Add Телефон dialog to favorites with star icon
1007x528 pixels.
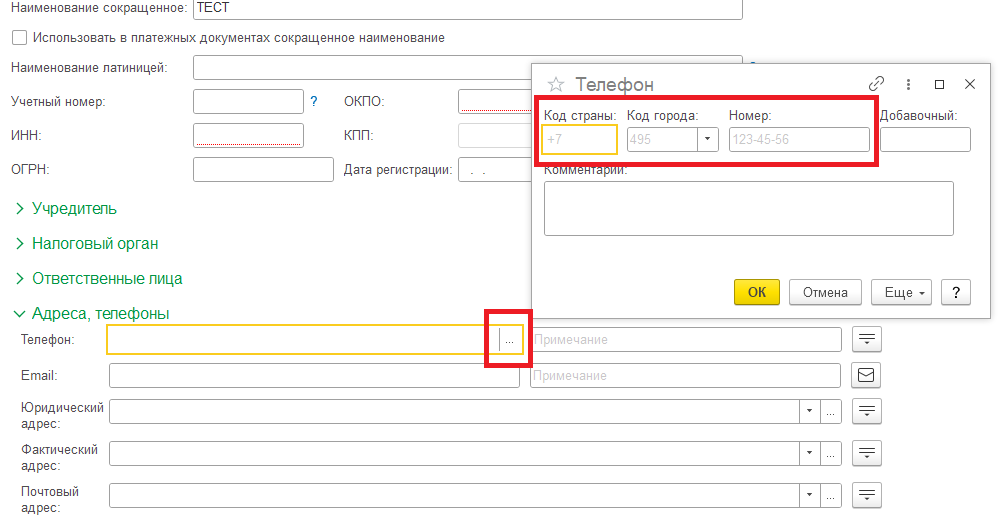point(556,84)
